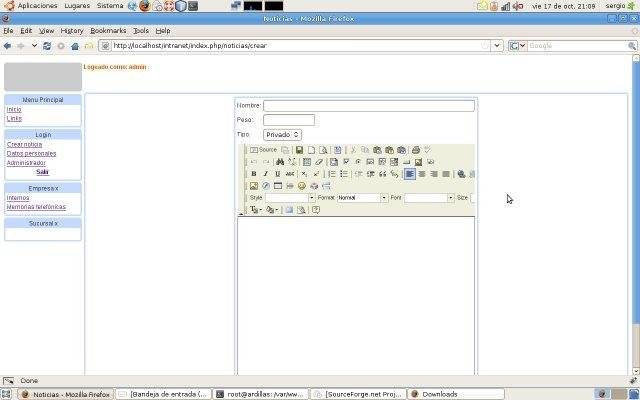The height and width of the screenshot is (400, 640).
Task: Follow the Inicio link
Action: point(14,109)
